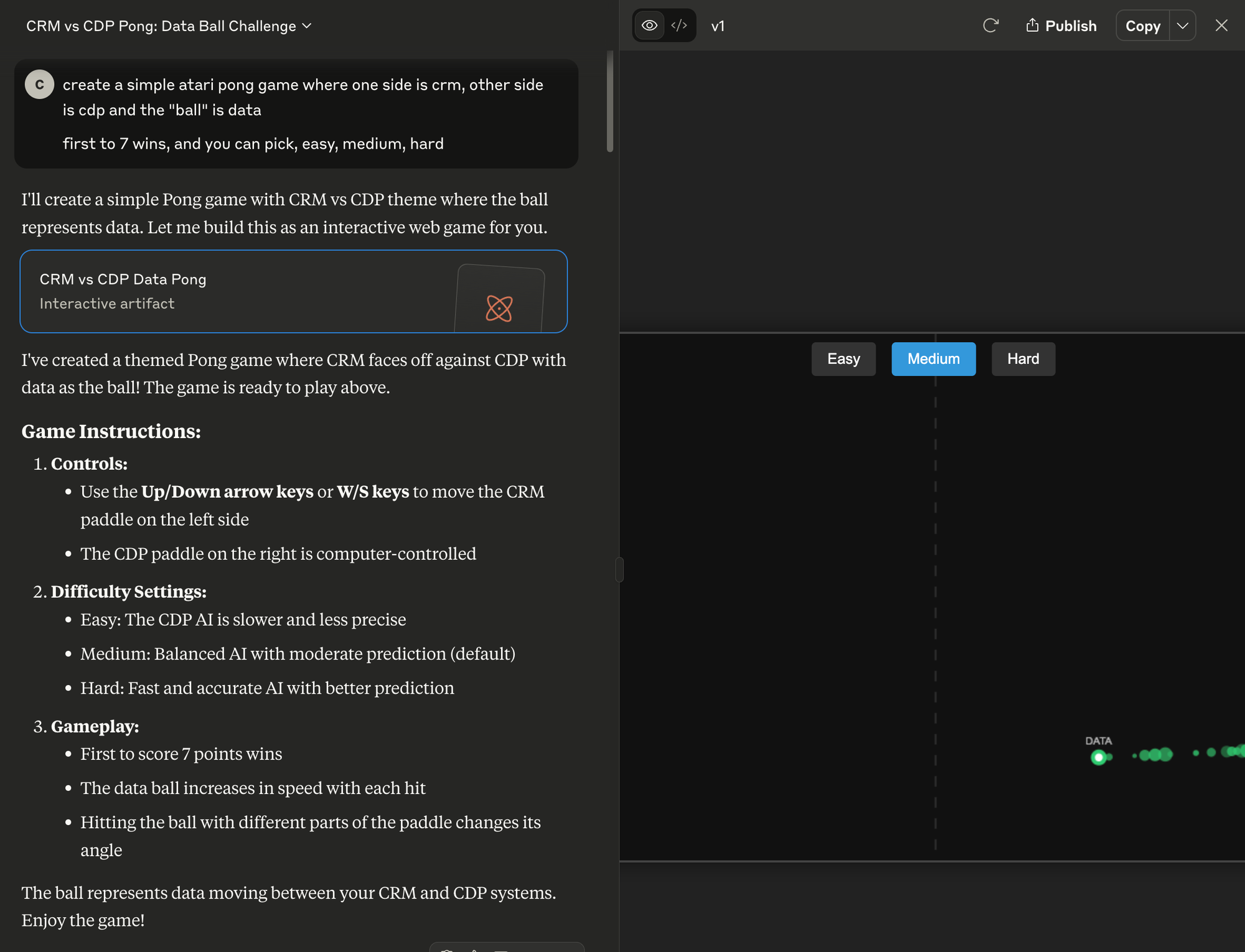Click the glowing green DATA ball
This screenshot has height=952, width=1245.
1099,757
